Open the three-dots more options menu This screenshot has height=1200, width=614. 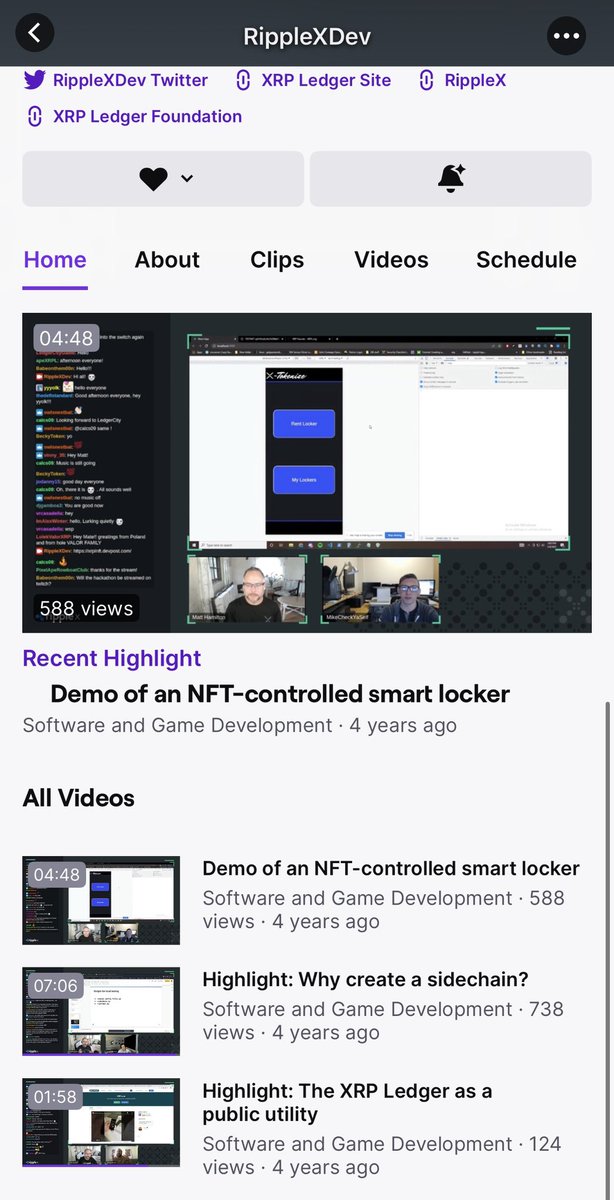tap(566, 36)
